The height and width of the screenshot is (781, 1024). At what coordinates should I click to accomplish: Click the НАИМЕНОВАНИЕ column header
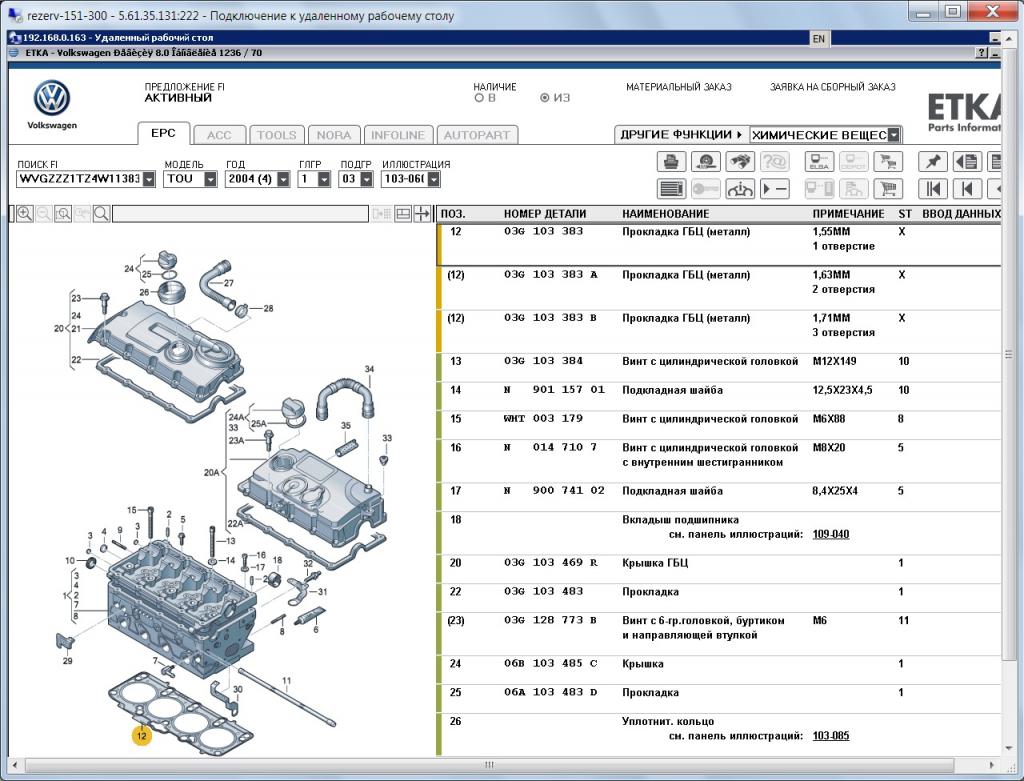[665, 214]
